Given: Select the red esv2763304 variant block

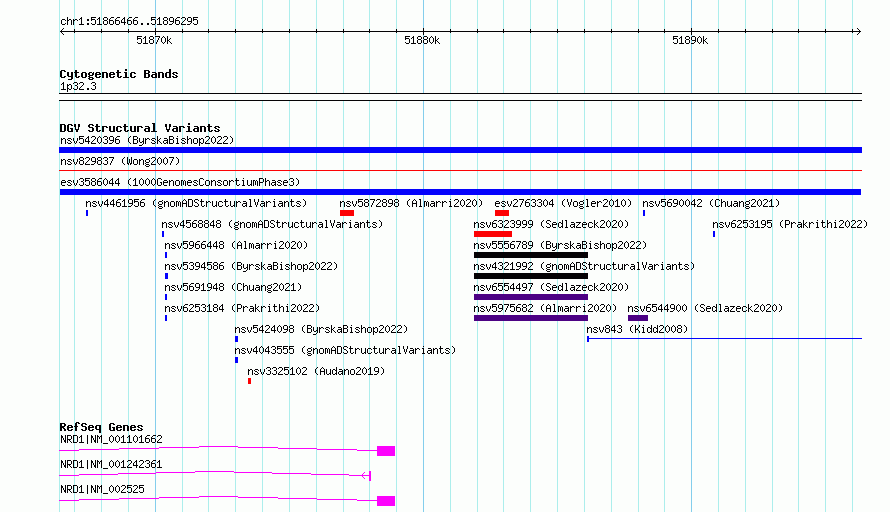Looking at the screenshot, I should (x=502, y=213).
